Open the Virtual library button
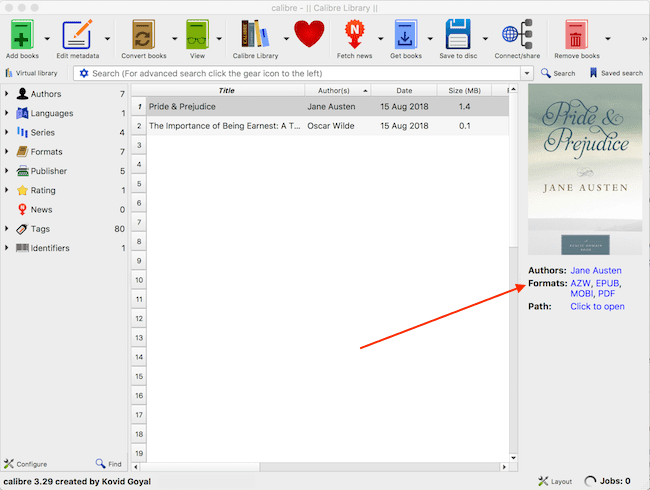650x490 pixels. tap(31, 73)
